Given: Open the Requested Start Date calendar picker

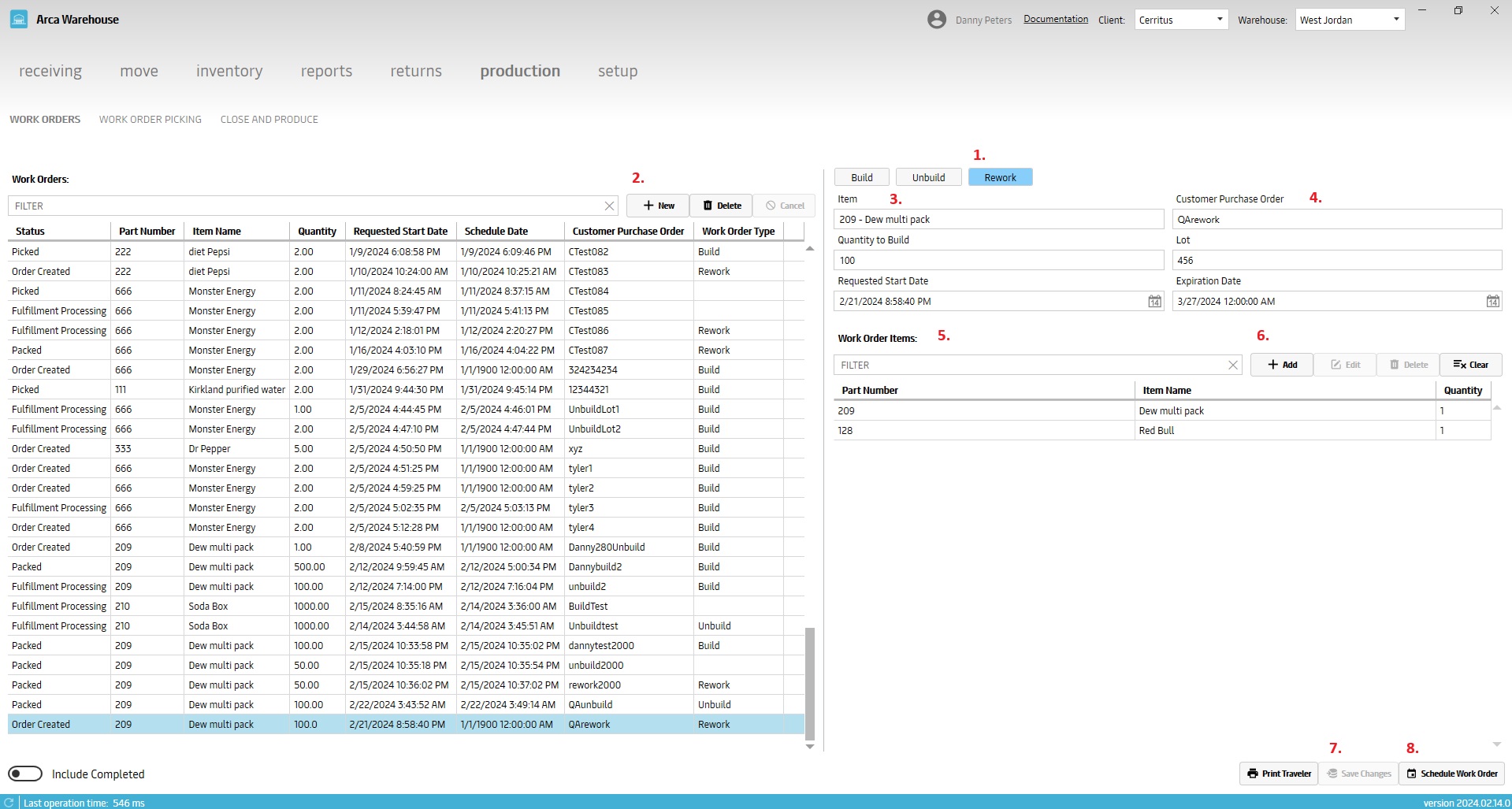Looking at the screenshot, I should [1154, 302].
